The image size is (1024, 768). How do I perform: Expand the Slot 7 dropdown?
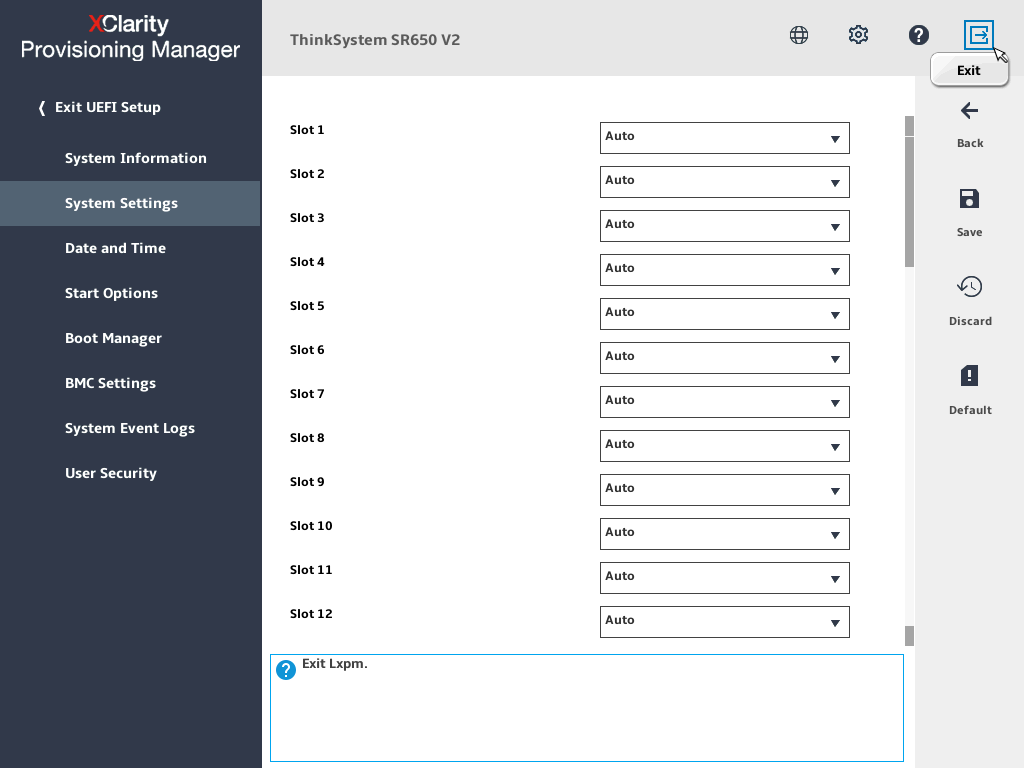click(x=724, y=402)
